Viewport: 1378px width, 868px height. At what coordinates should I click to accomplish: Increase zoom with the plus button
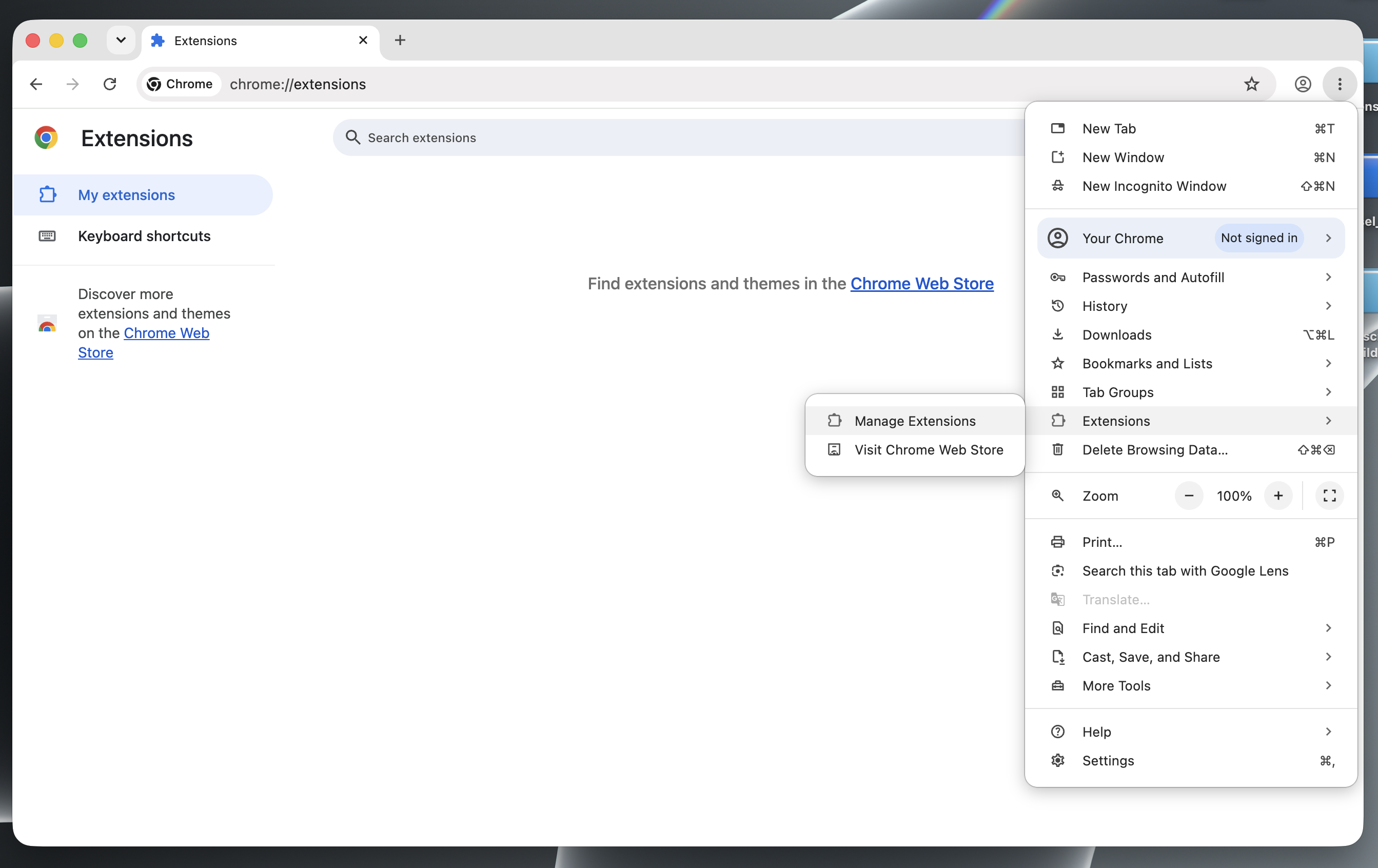point(1278,496)
